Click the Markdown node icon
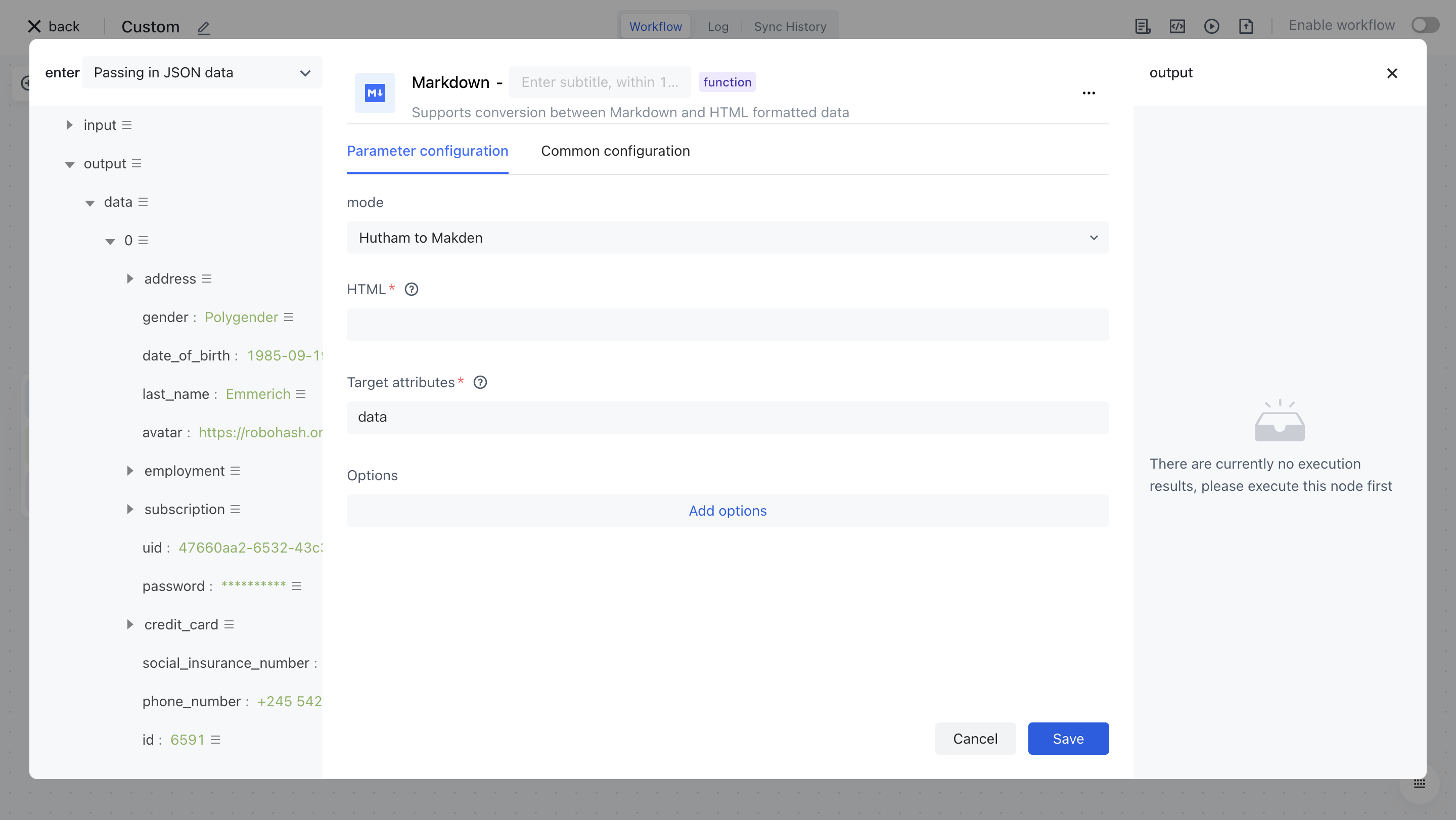Image resolution: width=1456 pixels, height=820 pixels. 375,93
